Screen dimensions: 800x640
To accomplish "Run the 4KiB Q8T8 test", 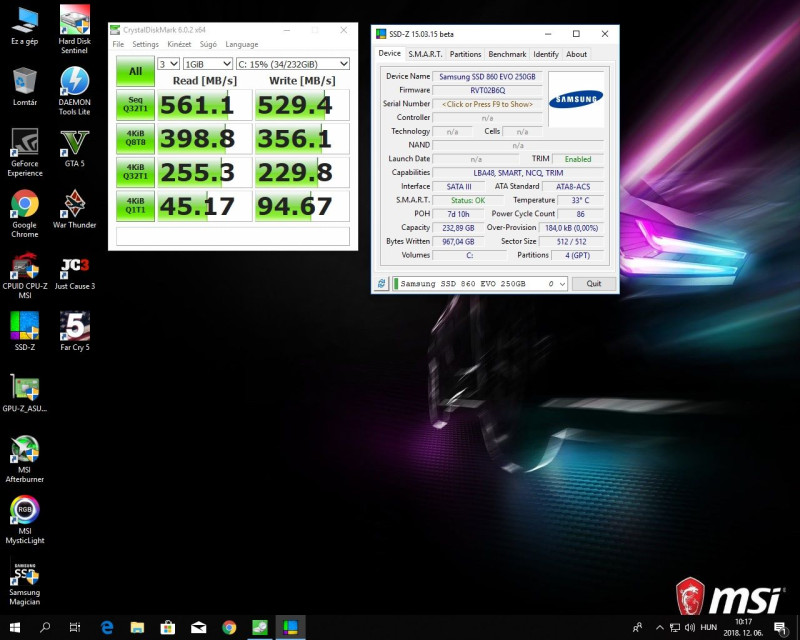I will (135, 138).
